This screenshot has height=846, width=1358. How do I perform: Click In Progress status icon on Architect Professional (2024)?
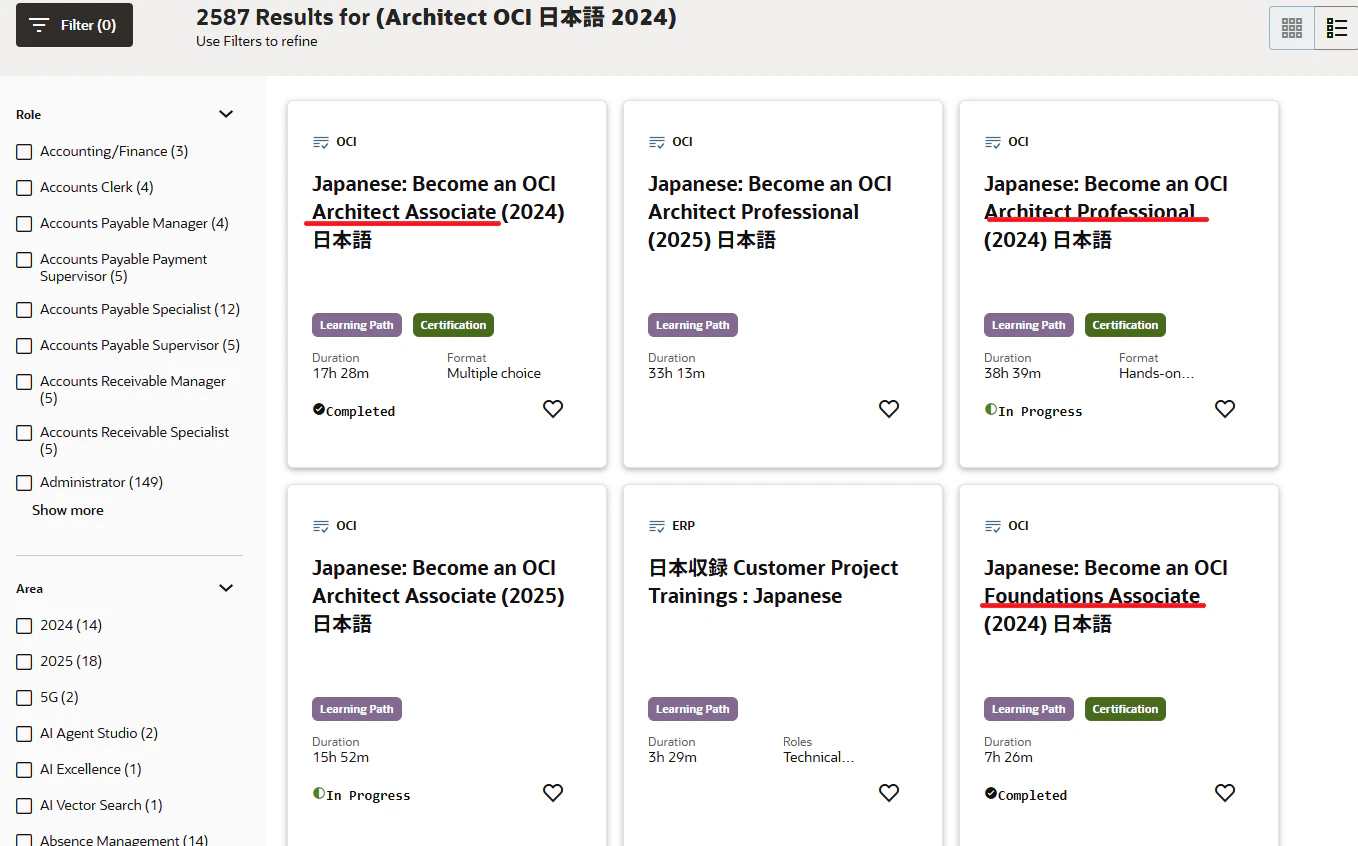[991, 409]
